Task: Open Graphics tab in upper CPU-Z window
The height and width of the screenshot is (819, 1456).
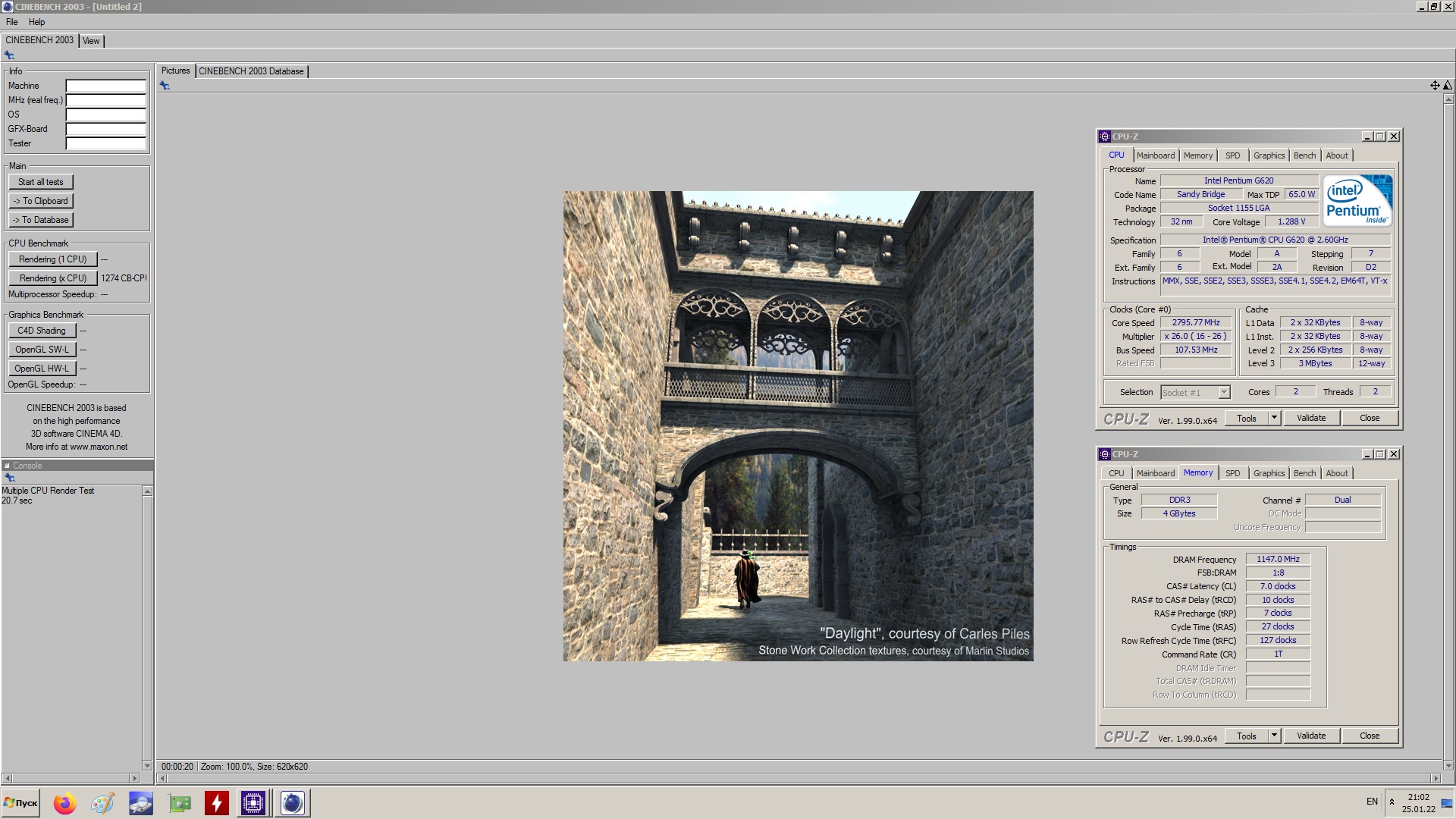Action: pyautogui.click(x=1269, y=155)
